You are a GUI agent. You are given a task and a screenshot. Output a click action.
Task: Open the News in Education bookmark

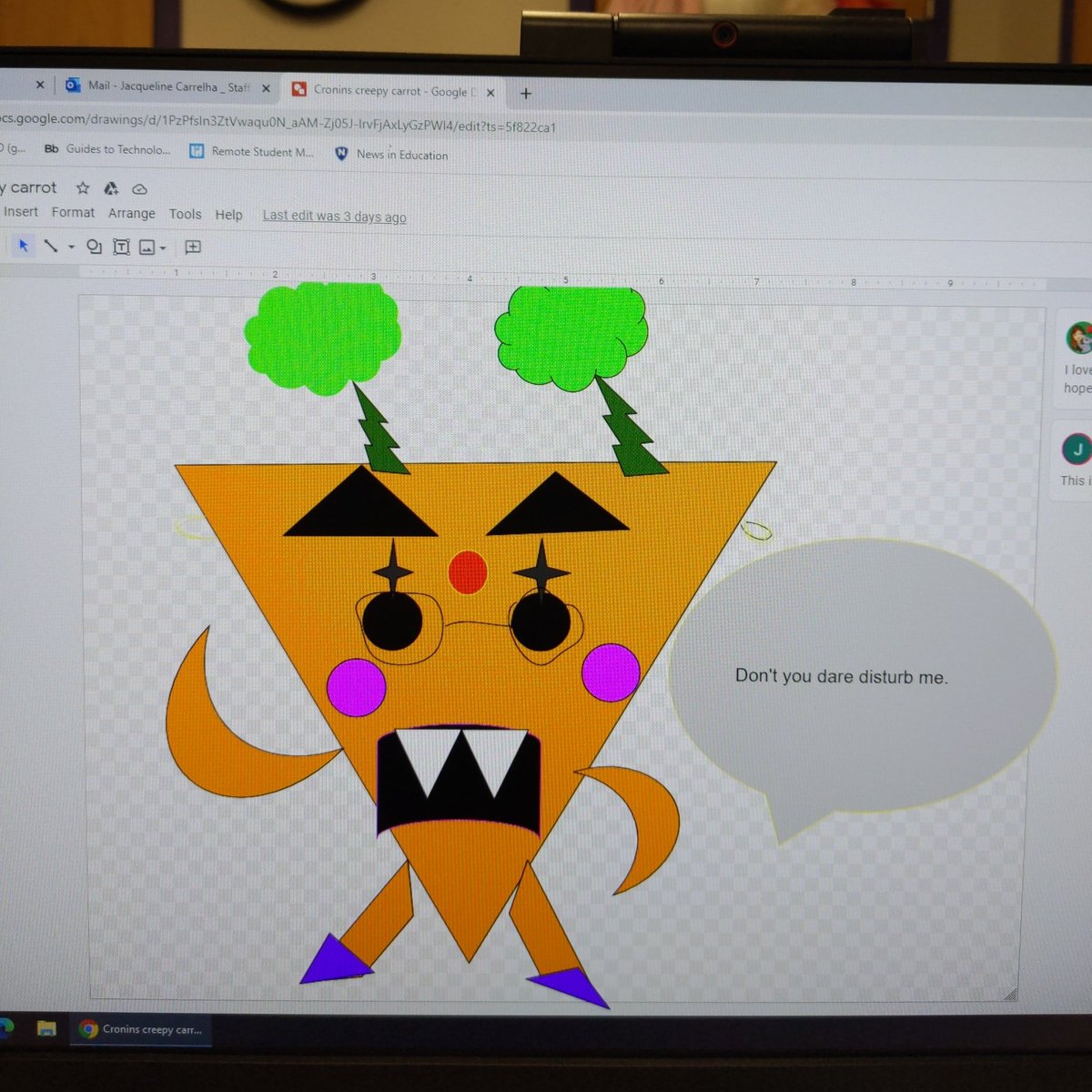point(391,155)
